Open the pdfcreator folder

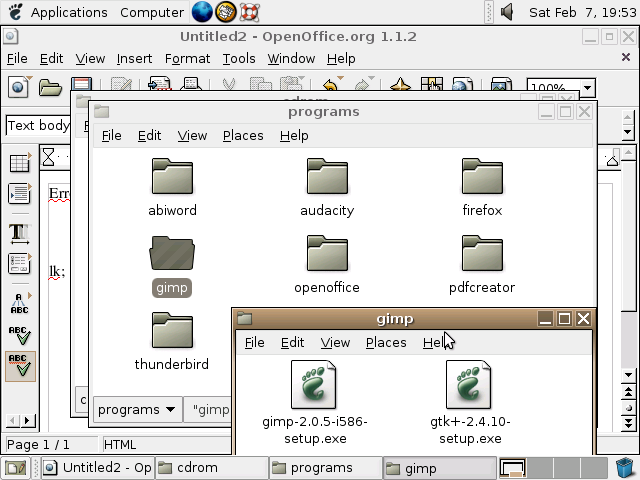(482, 255)
